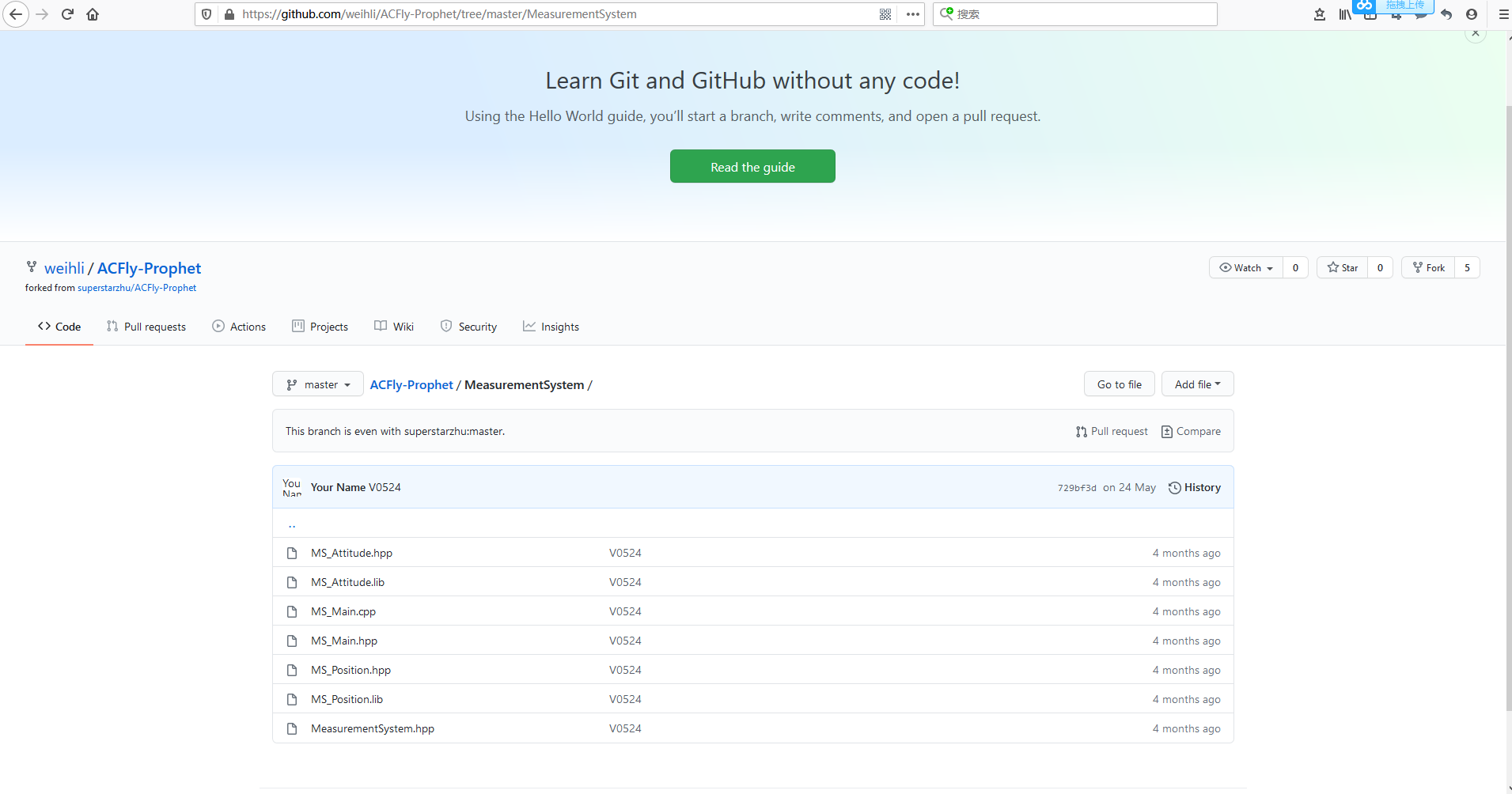Click the file icon next to MS_Position.hpp
1512x794 pixels.
[292, 670]
